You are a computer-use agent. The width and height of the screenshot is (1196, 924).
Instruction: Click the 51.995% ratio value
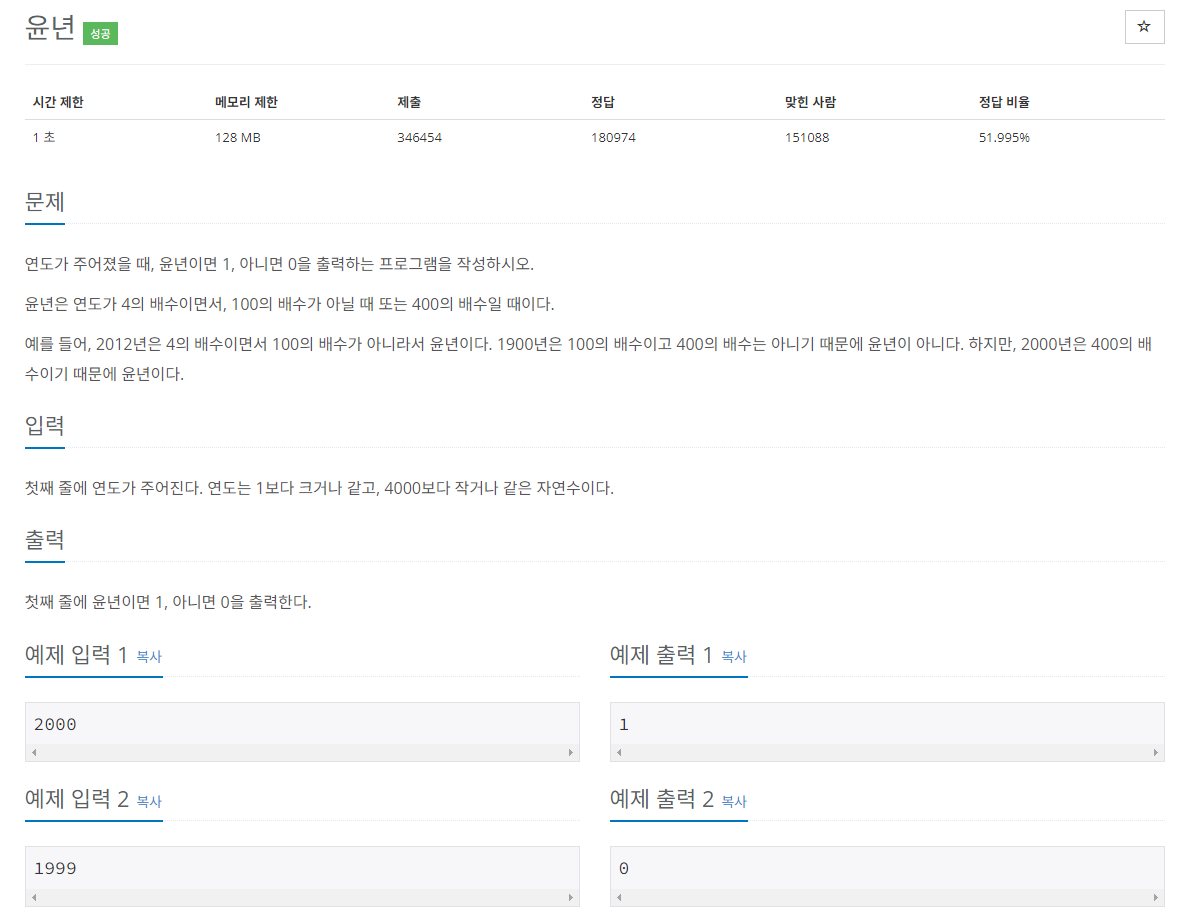point(1004,137)
